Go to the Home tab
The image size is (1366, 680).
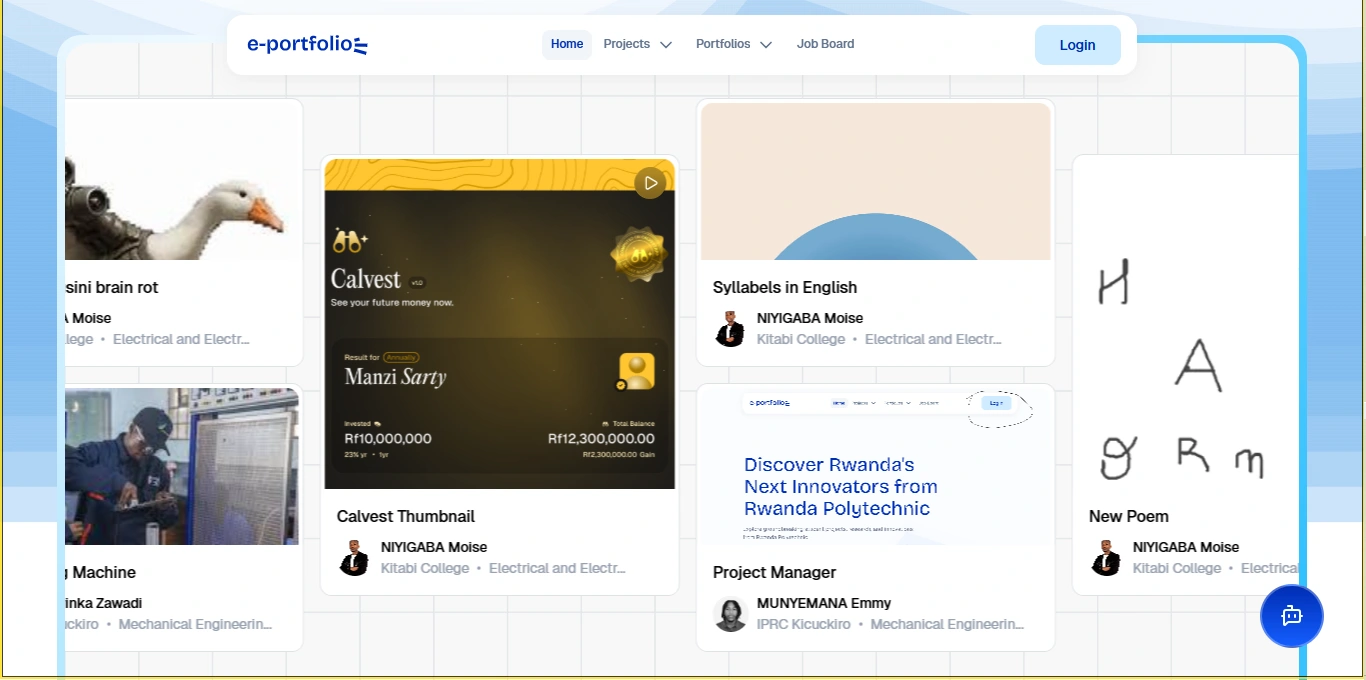567,44
